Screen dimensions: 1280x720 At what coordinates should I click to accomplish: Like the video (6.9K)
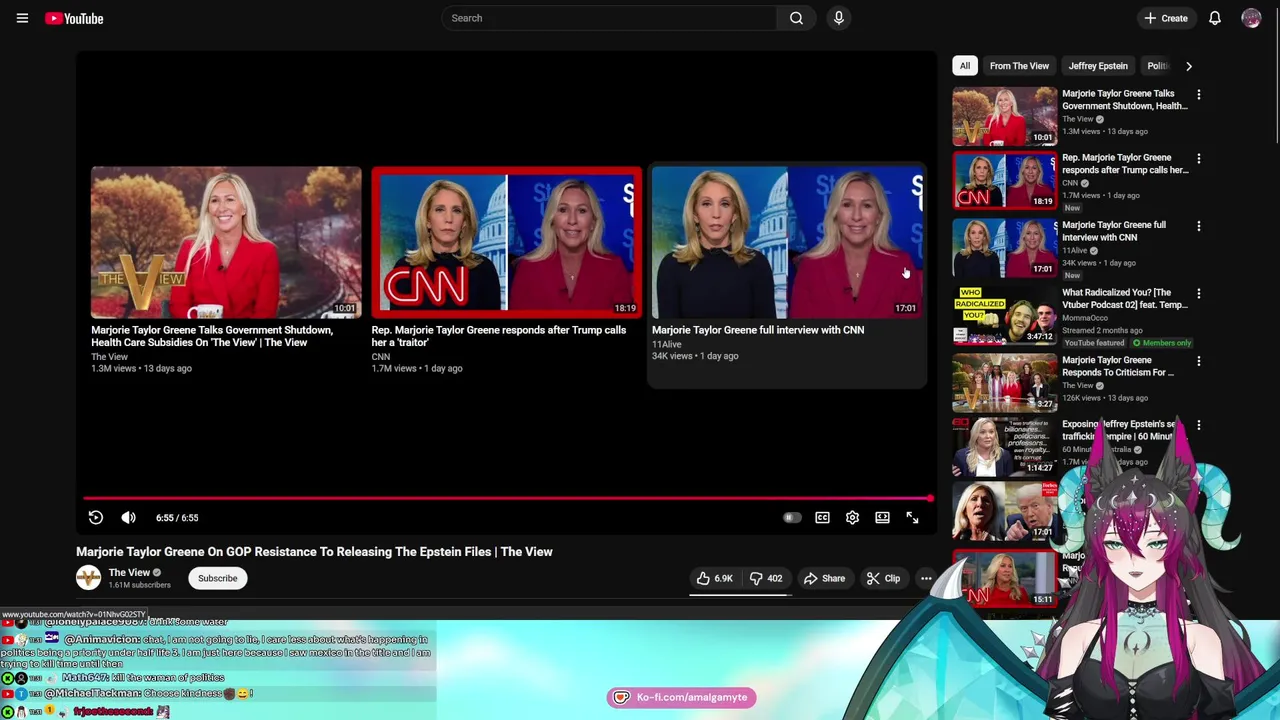pos(715,578)
